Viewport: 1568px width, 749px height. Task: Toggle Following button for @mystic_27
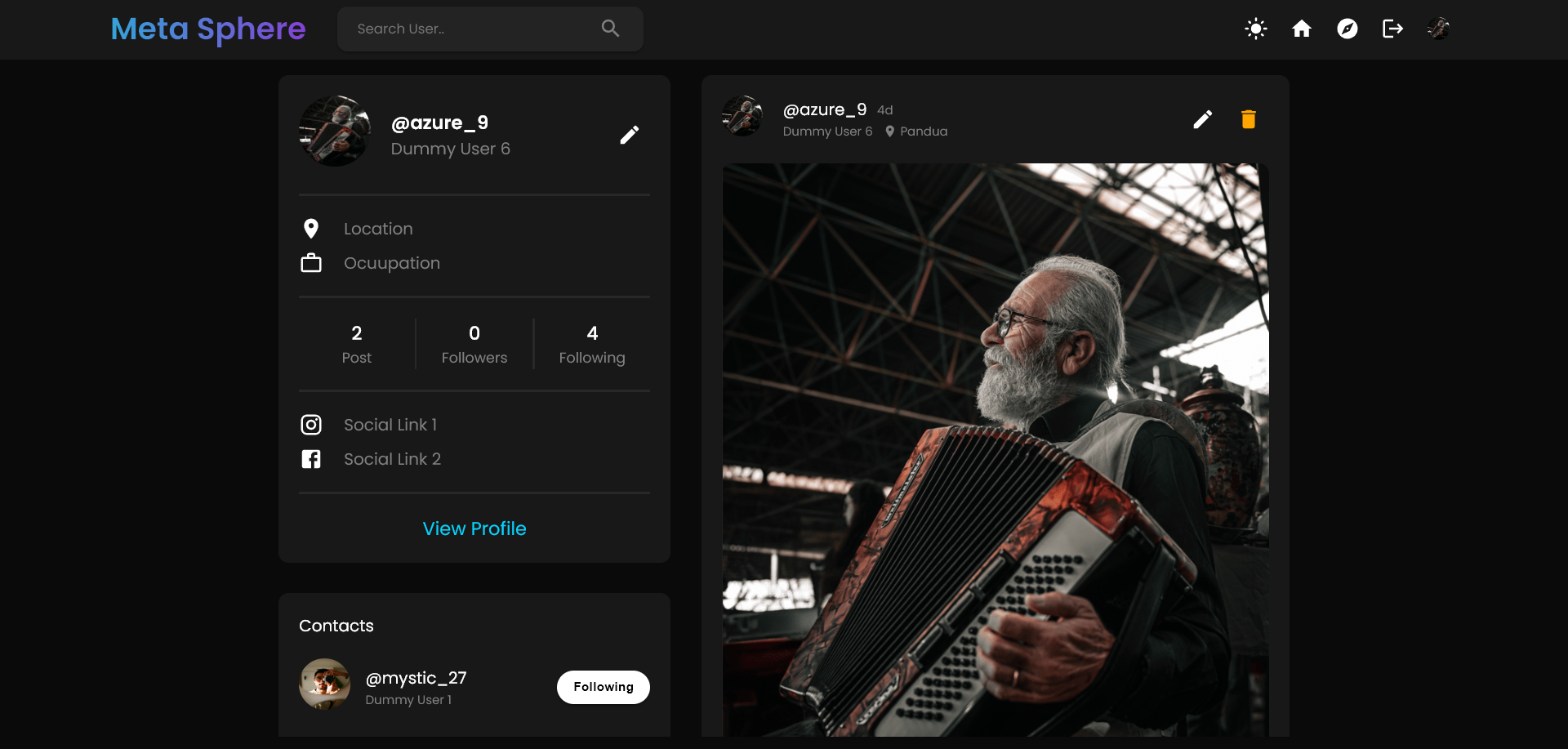pos(604,687)
